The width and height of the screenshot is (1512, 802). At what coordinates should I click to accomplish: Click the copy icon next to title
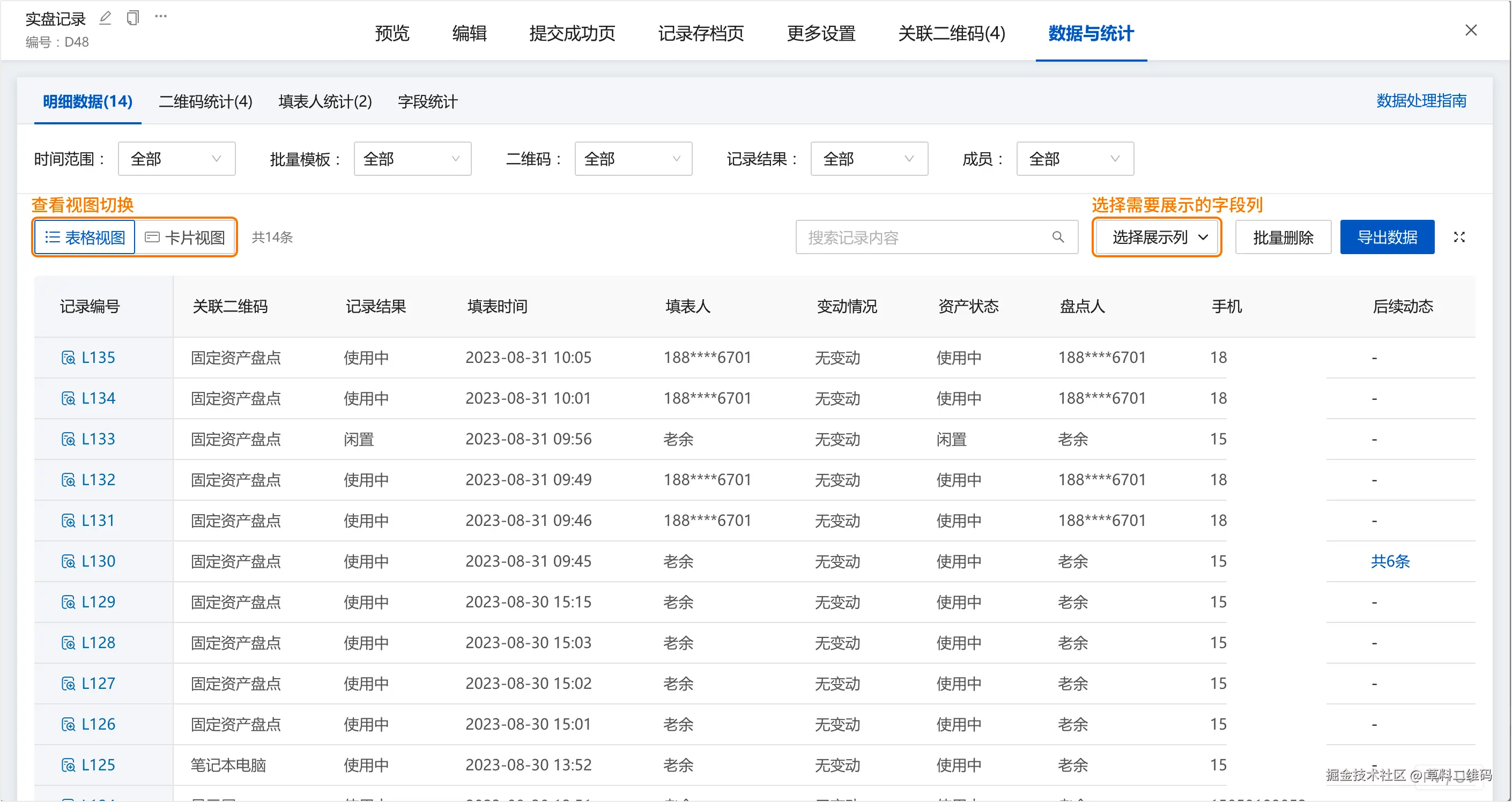click(x=134, y=18)
